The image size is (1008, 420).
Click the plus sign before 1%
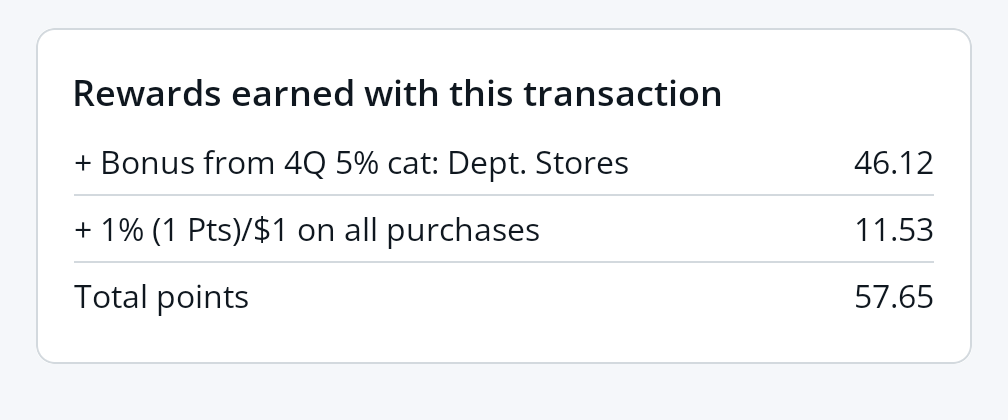(83, 230)
